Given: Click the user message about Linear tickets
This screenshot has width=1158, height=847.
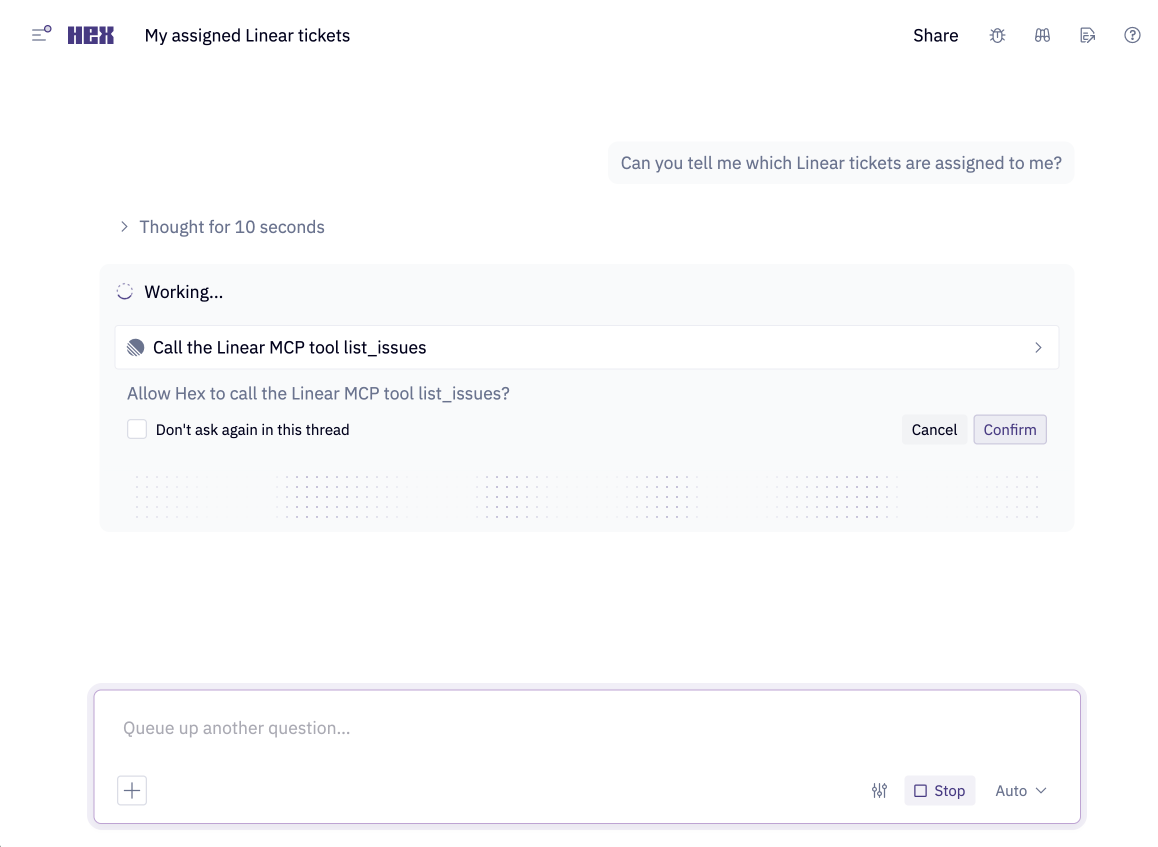Looking at the screenshot, I should tap(840, 163).
